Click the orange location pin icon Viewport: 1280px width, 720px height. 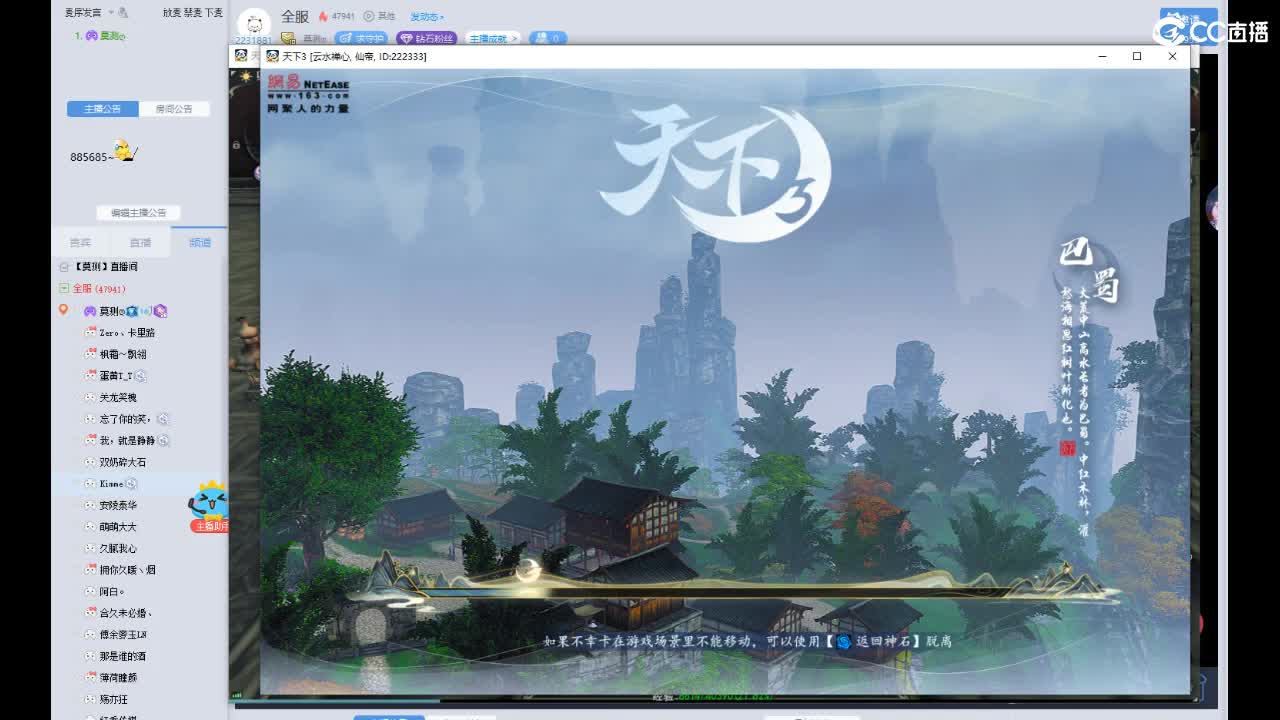tap(63, 310)
